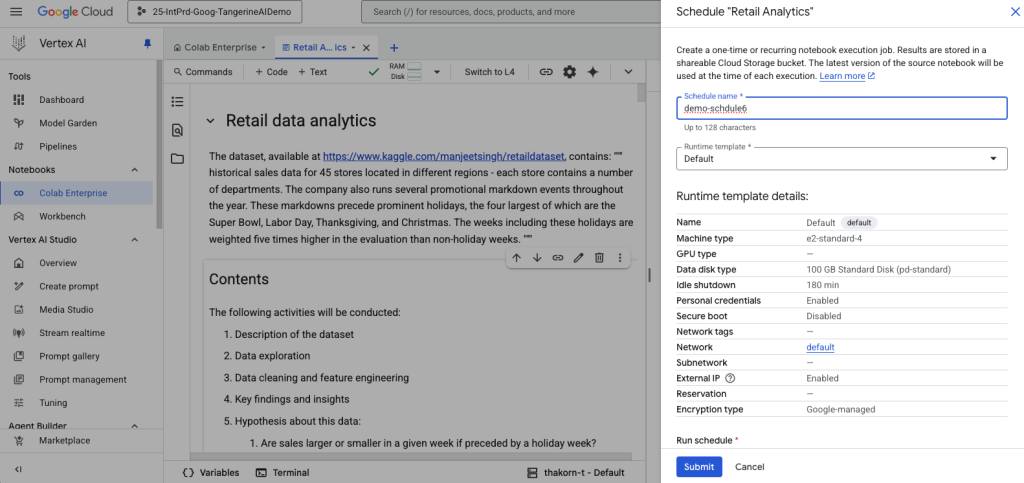The height and width of the screenshot is (483, 1024).
Task: Copy link to Contents cell
Action: (558, 258)
